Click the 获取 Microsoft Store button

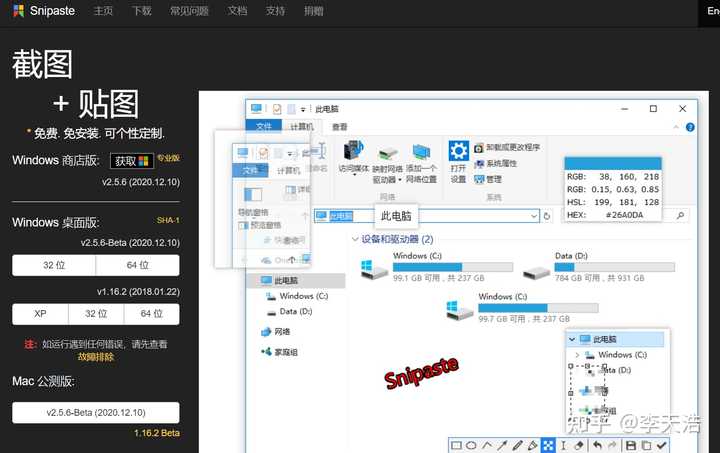pos(132,161)
